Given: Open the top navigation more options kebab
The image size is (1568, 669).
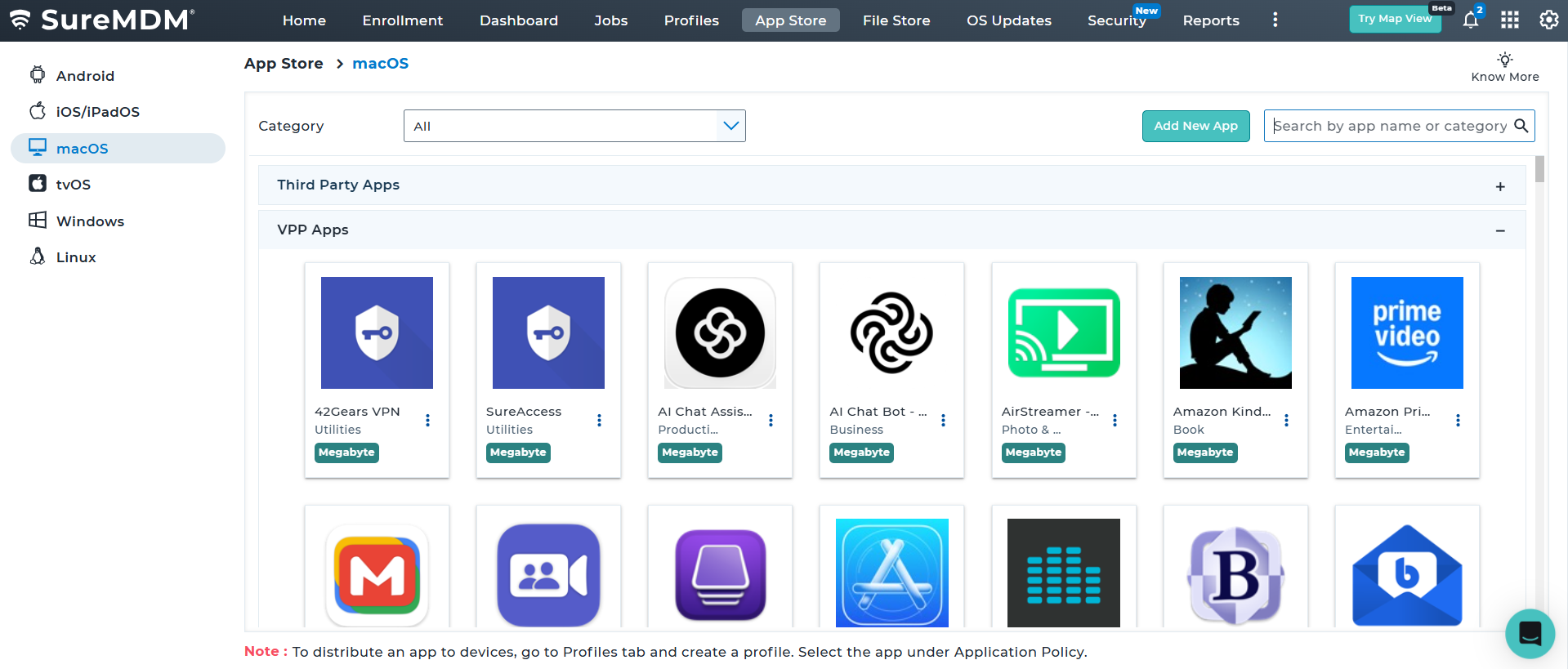Looking at the screenshot, I should pyautogui.click(x=1275, y=20).
